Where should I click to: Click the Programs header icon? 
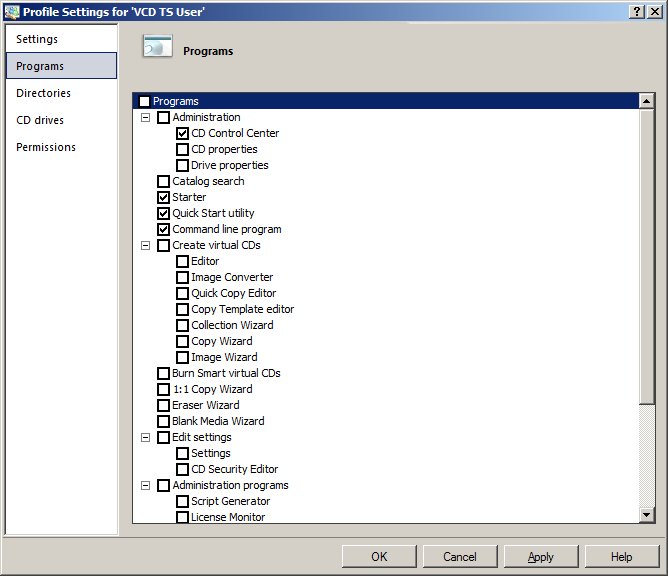(158, 47)
